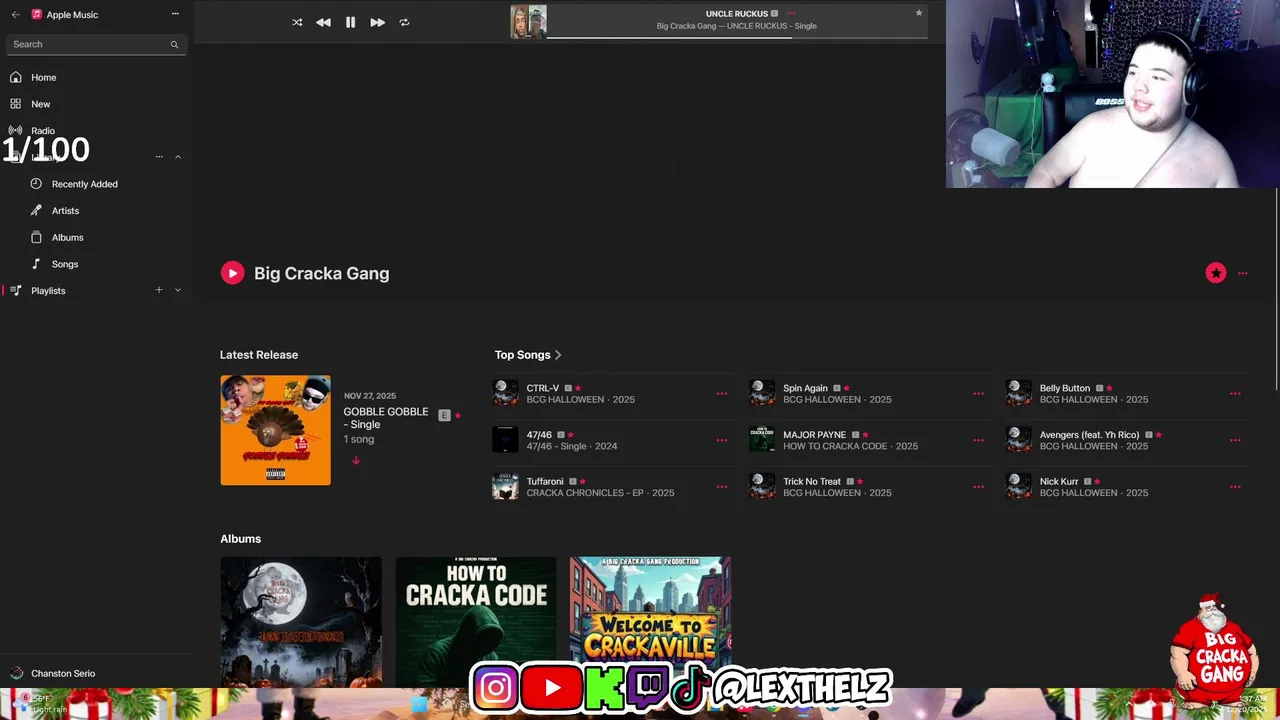
Task: Open the GOBBLE GOBBLE - Single title
Action: coord(386,418)
